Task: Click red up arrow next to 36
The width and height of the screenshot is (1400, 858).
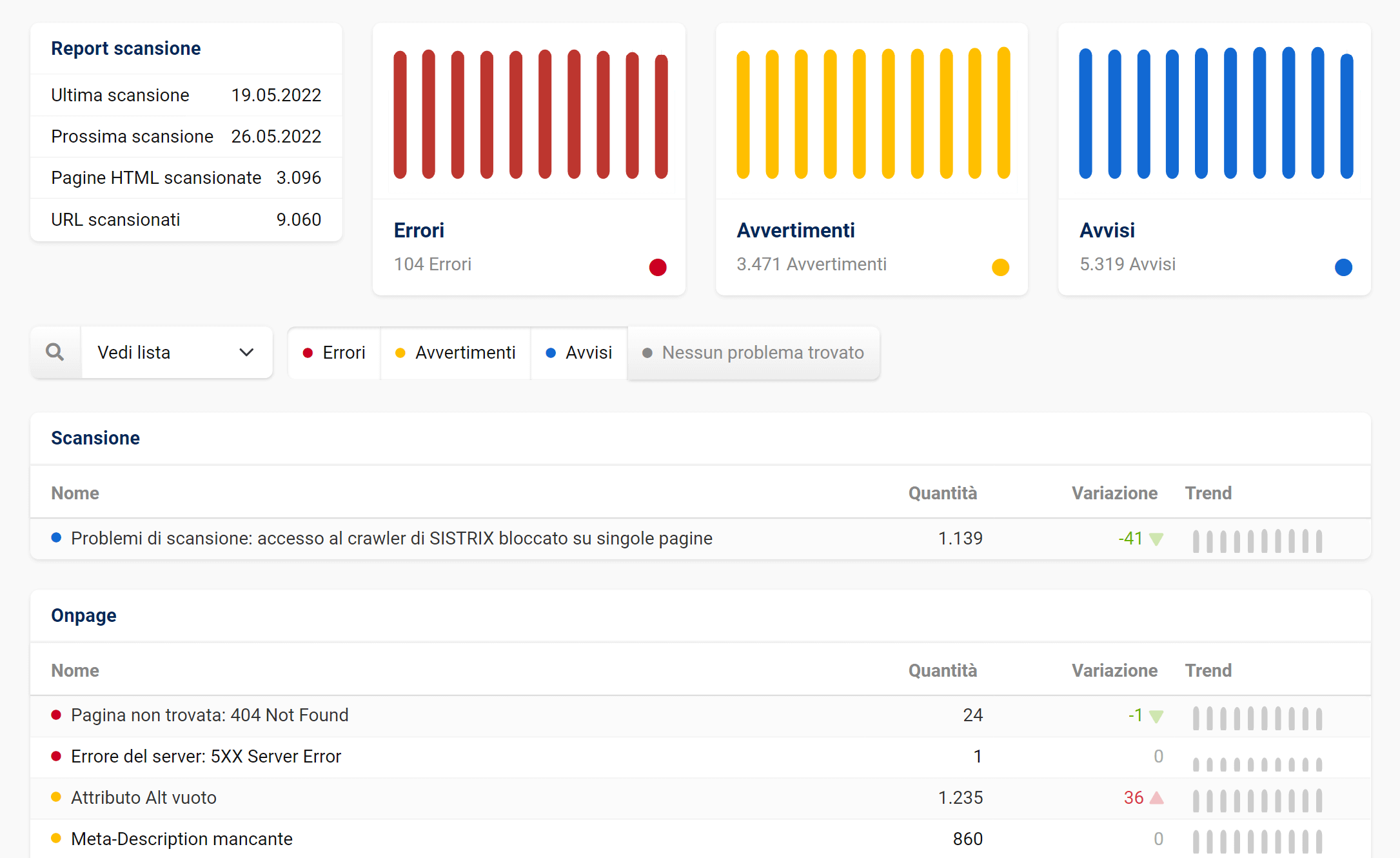Action: [x=1156, y=798]
